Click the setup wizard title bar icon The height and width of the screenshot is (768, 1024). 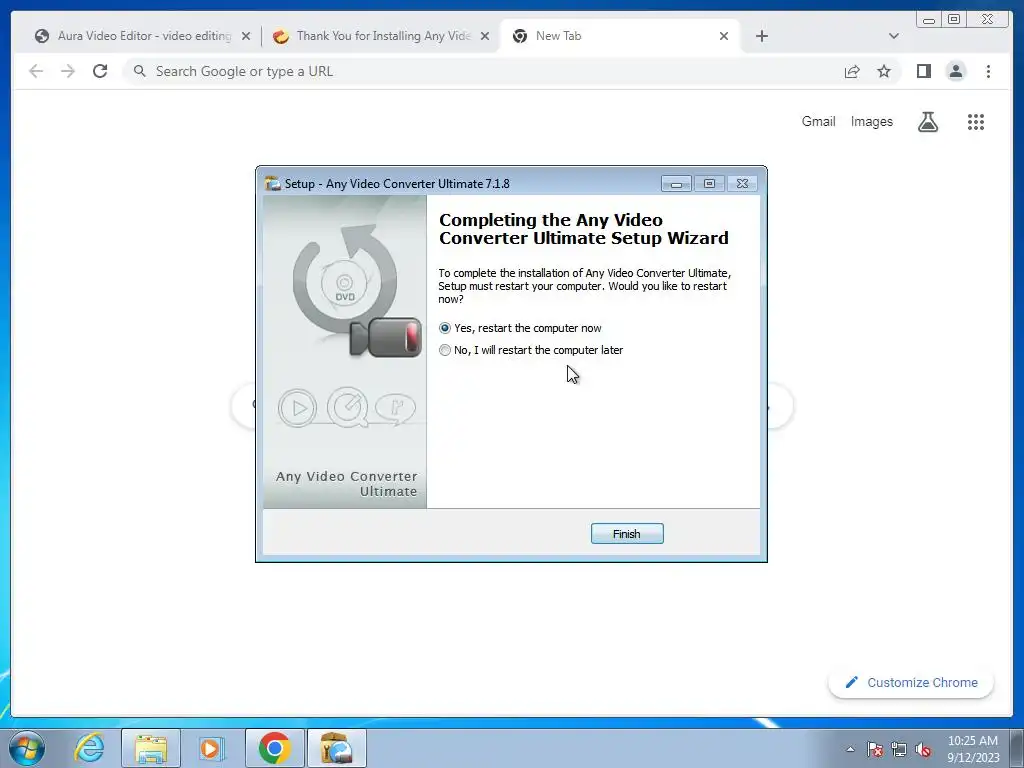[x=273, y=184]
